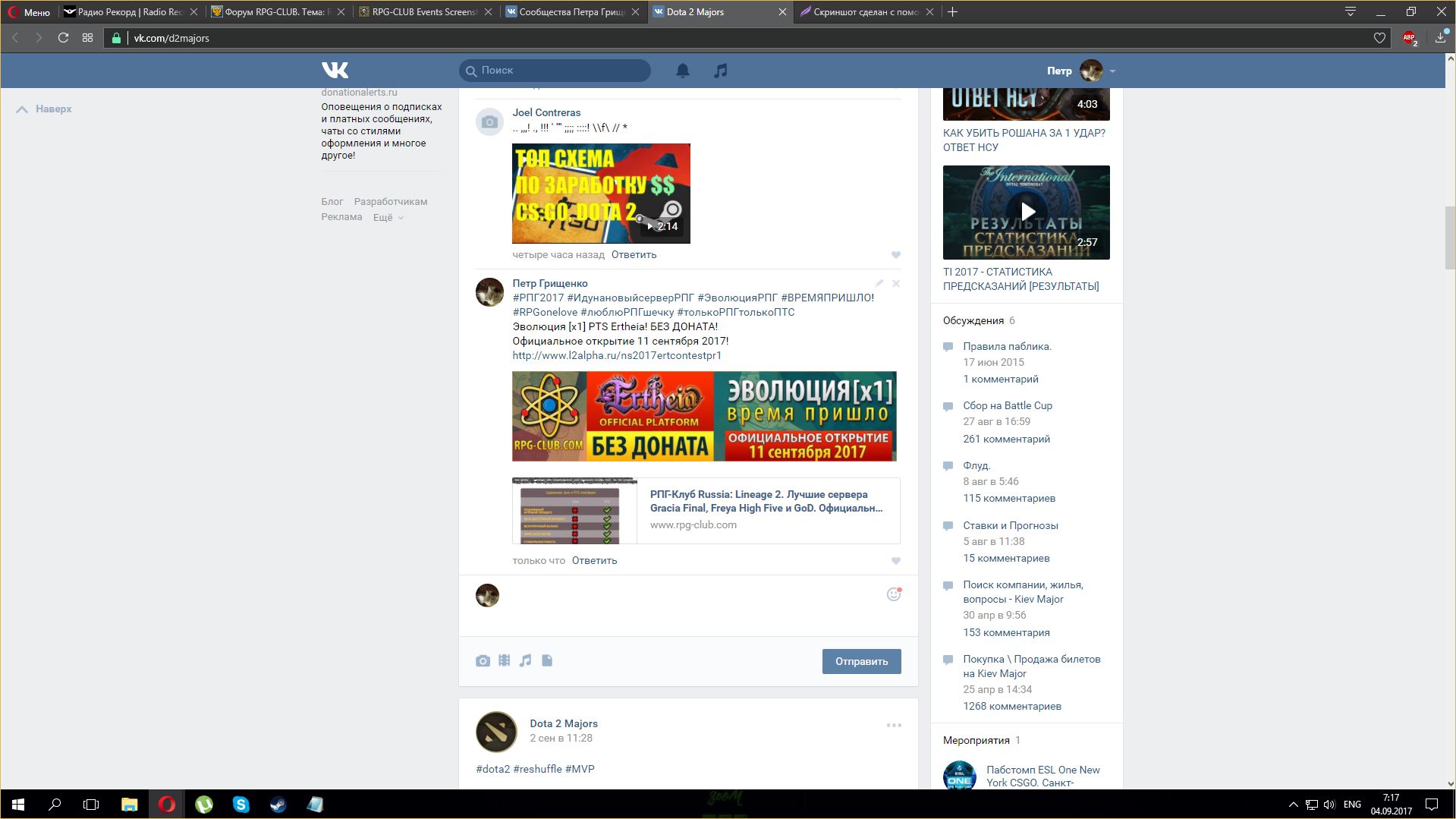Open Dota 2 Majors post author name

point(564,723)
